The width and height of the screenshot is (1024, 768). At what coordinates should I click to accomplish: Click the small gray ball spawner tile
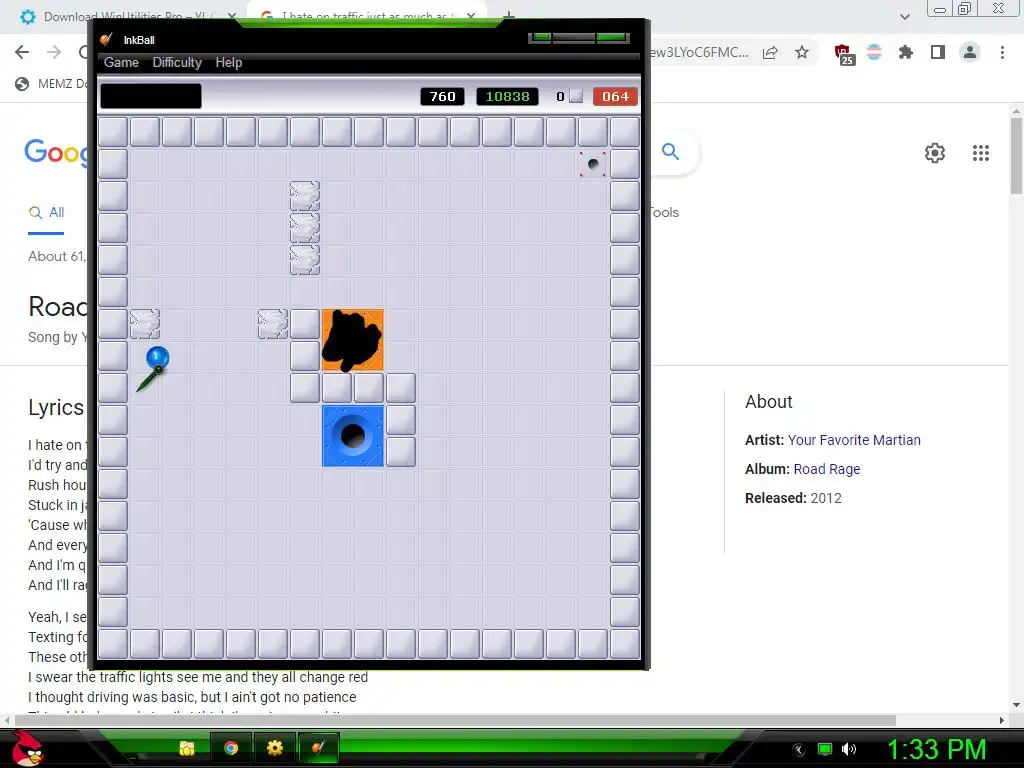pos(593,164)
